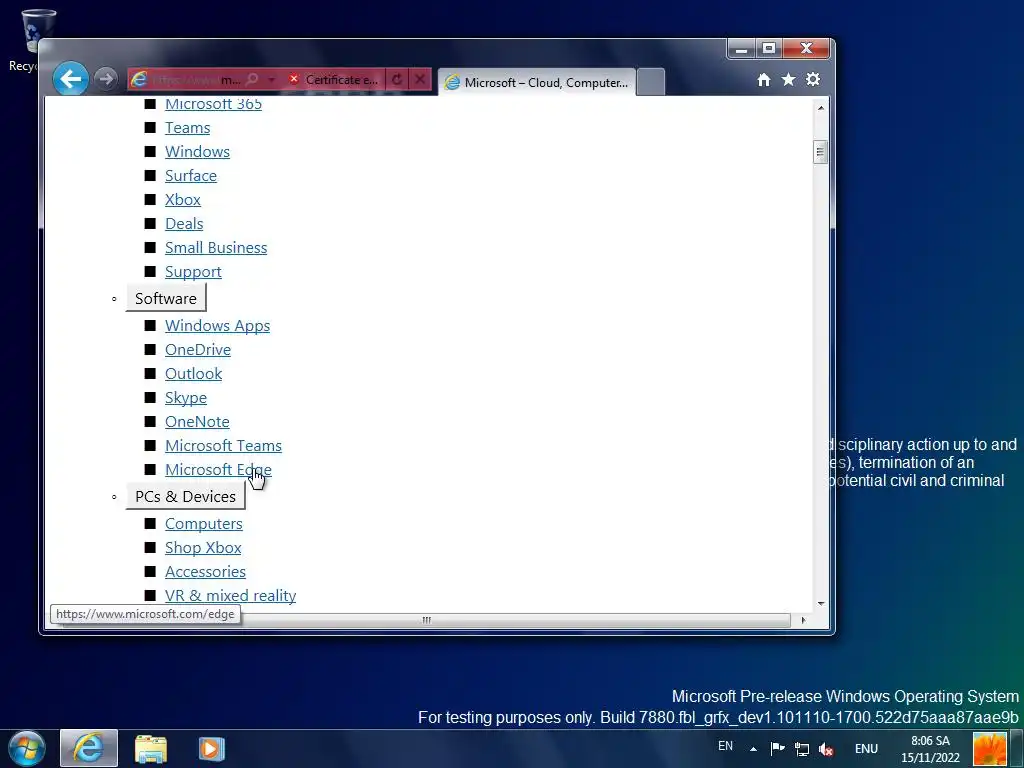Click the muted volume speaker icon

point(826,749)
